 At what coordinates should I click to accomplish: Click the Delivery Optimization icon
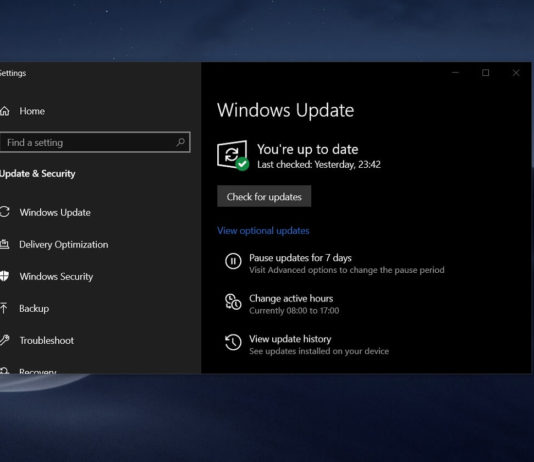coord(4,244)
